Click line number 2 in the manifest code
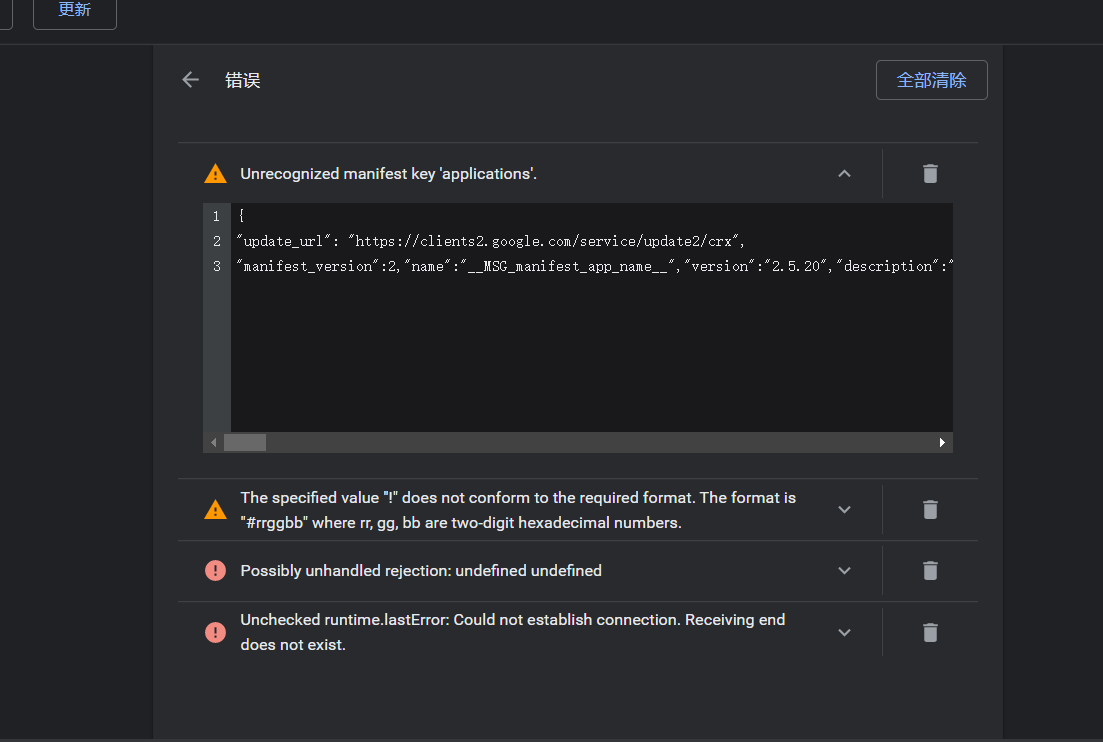Viewport: 1103px width, 742px height. tap(216, 240)
